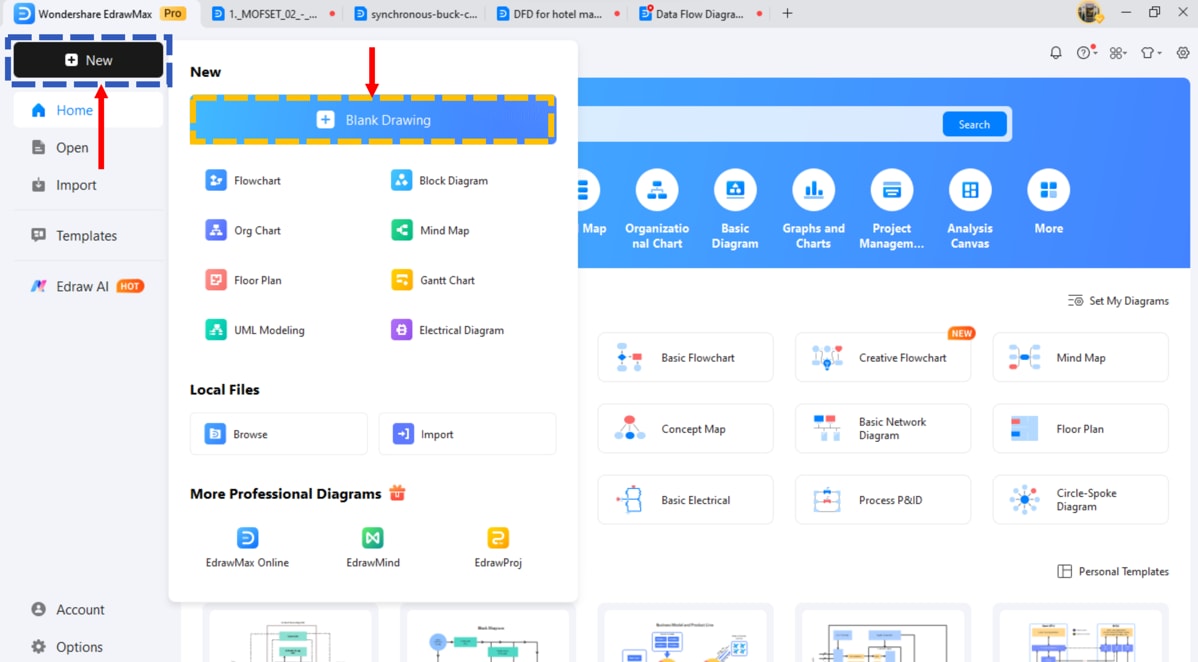The width and height of the screenshot is (1198, 662).
Task: Select Basic Diagram category icon
Action: [x=735, y=190]
